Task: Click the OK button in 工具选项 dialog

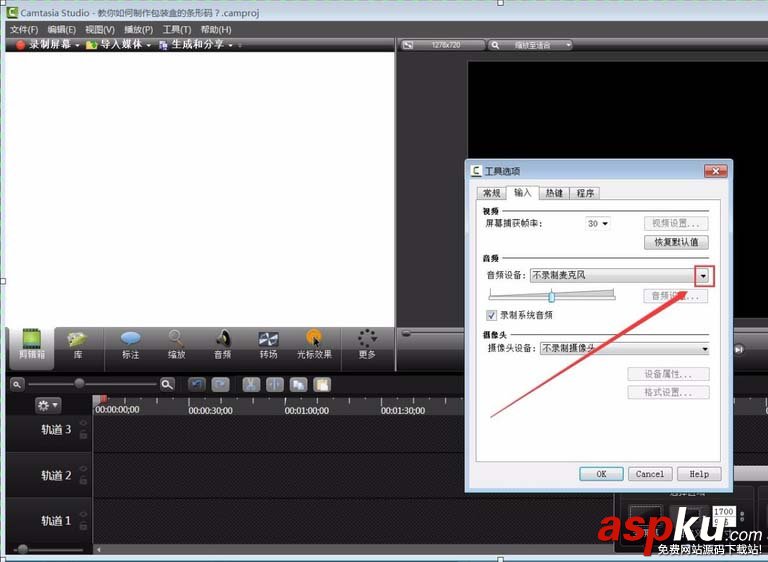Action: 601,474
